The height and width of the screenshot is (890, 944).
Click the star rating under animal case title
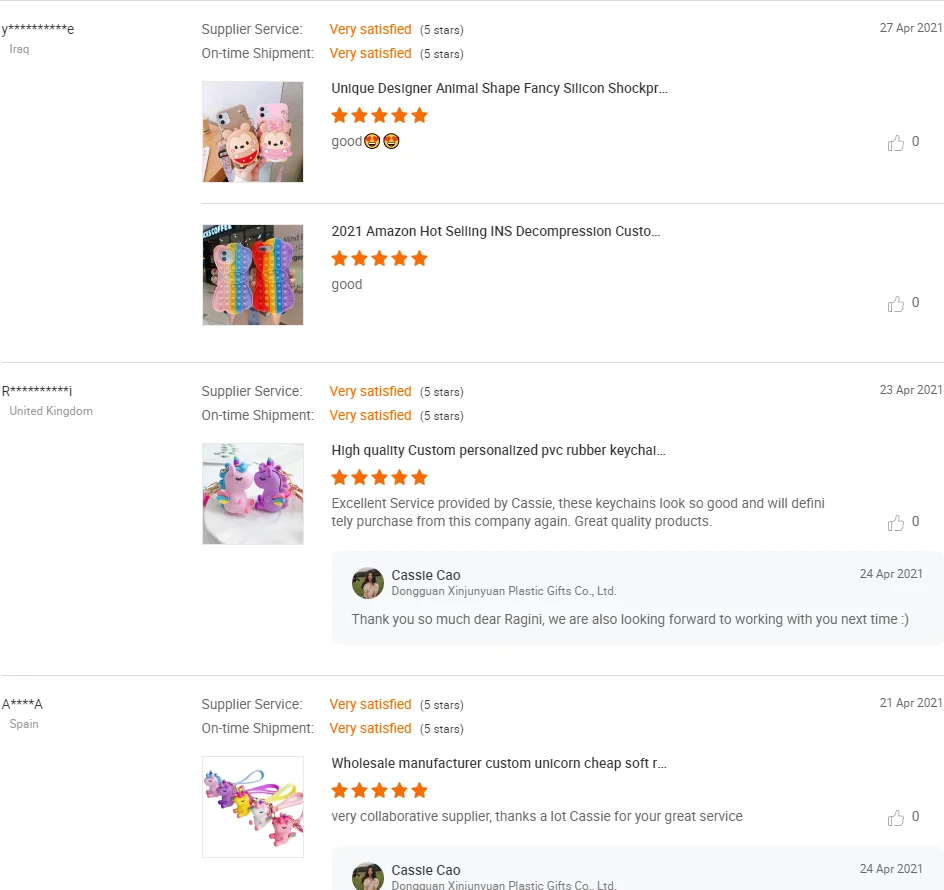pyautogui.click(x=379, y=115)
